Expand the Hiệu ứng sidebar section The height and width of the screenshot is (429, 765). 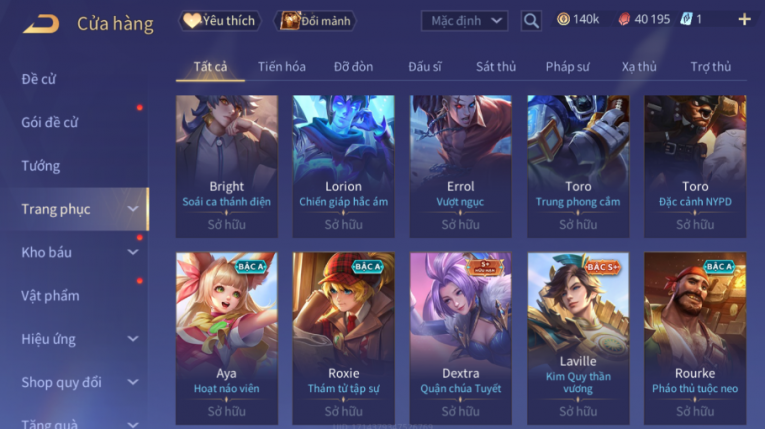[133, 339]
